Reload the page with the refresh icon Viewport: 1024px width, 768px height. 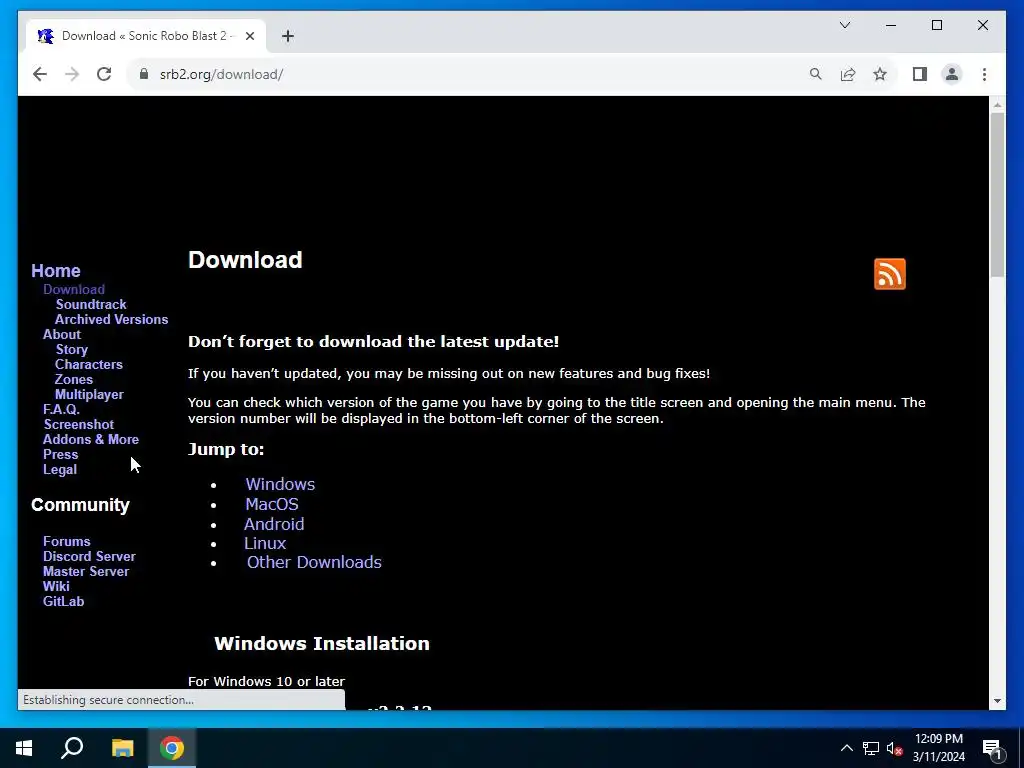(104, 74)
